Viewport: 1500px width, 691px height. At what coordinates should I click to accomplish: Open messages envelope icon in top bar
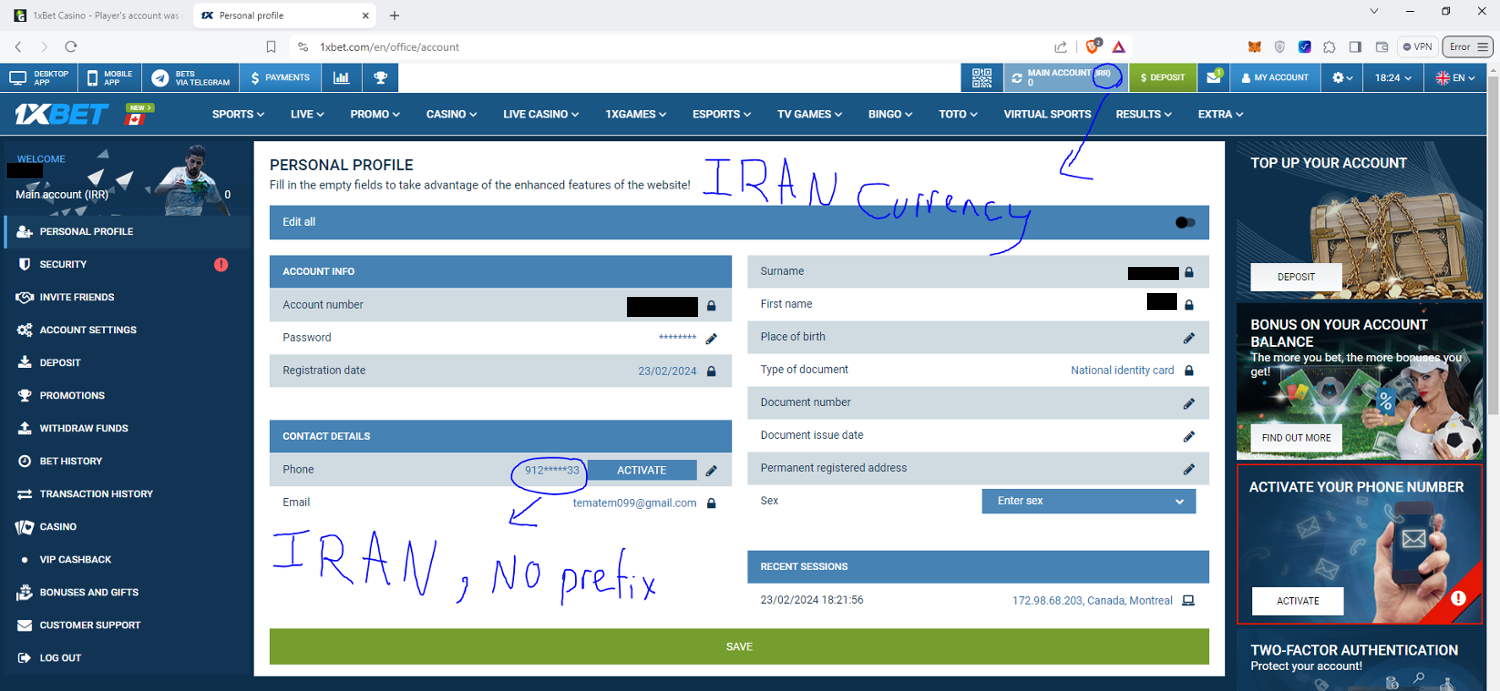[x=1213, y=77]
